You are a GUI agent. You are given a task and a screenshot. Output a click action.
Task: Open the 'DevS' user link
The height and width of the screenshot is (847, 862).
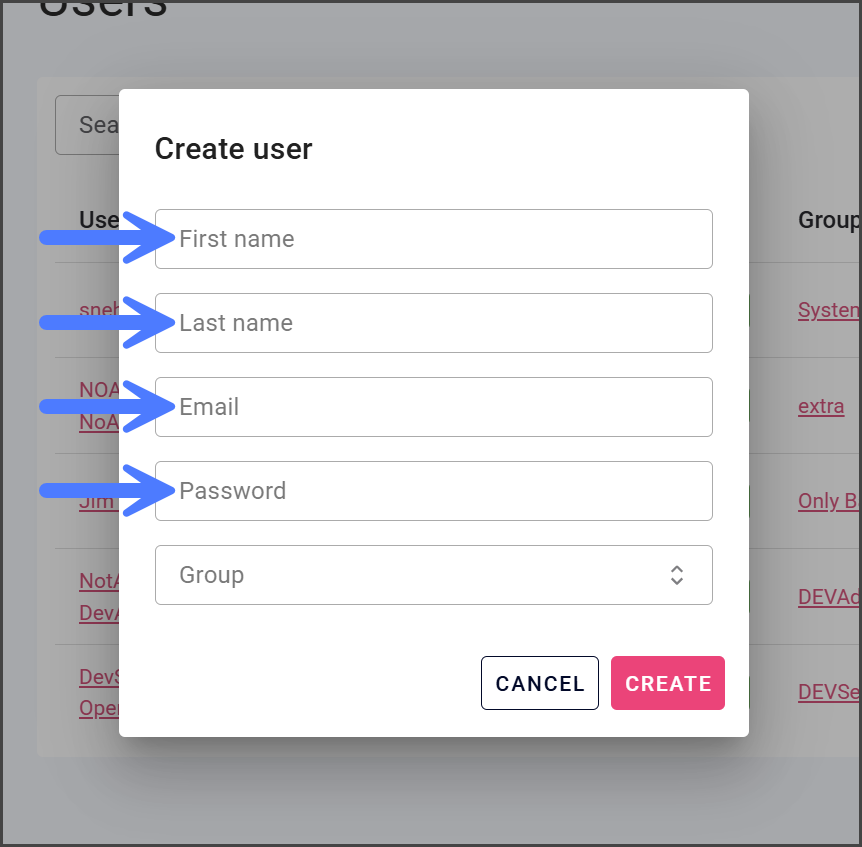coord(99,677)
